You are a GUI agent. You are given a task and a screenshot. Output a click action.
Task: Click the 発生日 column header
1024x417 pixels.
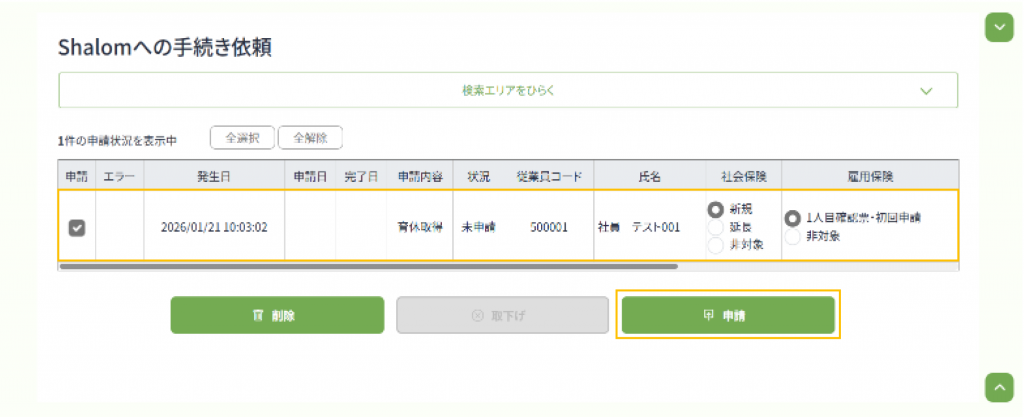[214, 176]
